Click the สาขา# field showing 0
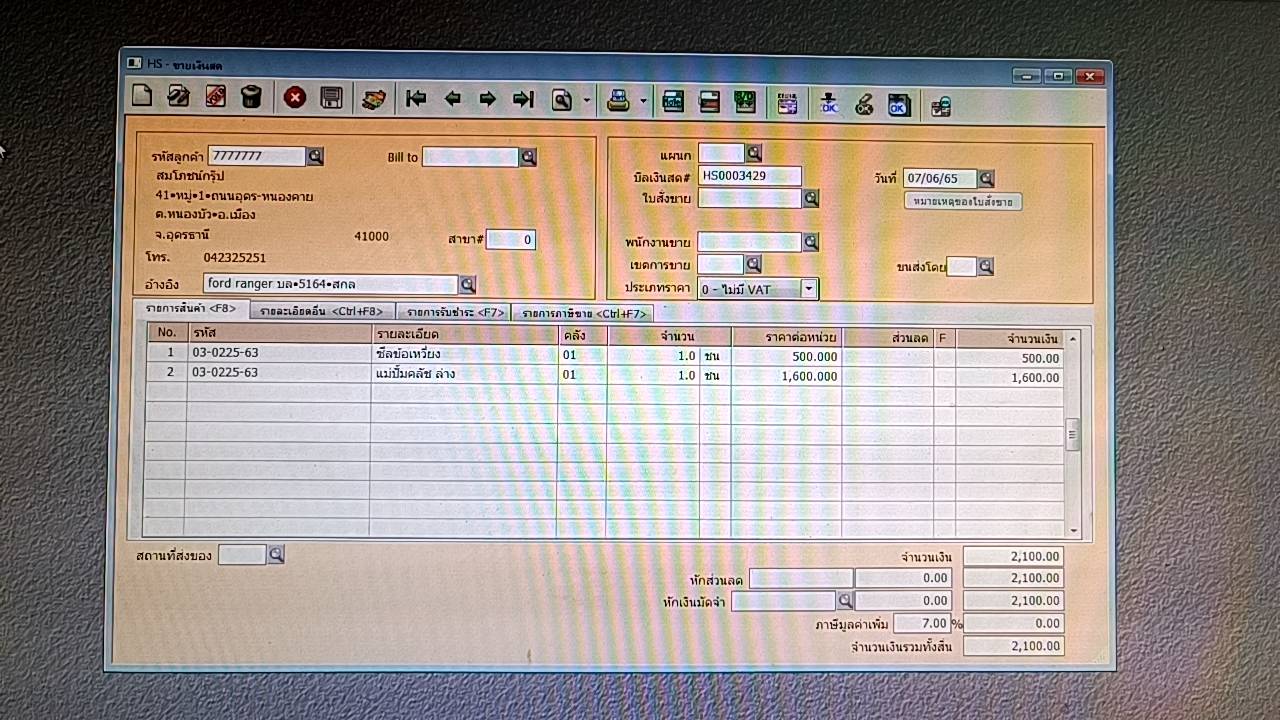Image resolution: width=1280 pixels, height=720 pixels. click(510, 240)
